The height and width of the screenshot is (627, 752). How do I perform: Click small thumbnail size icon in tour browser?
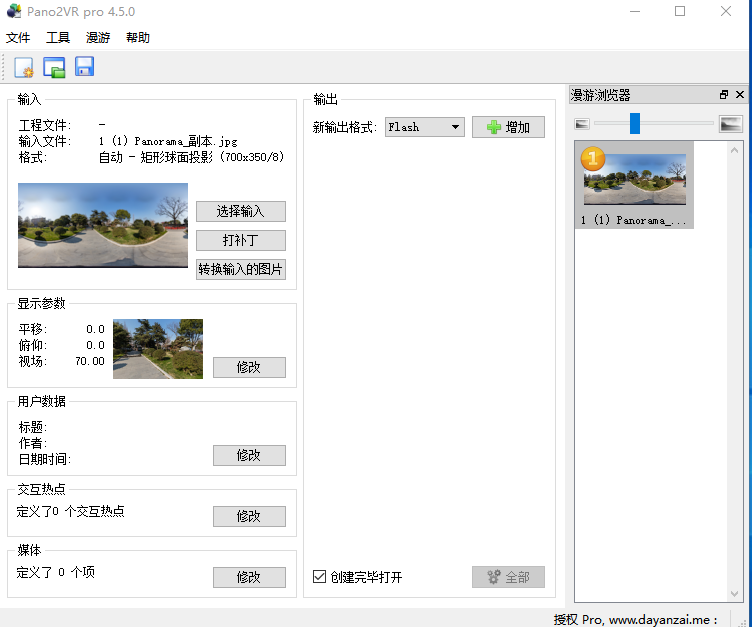tap(582, 124)
